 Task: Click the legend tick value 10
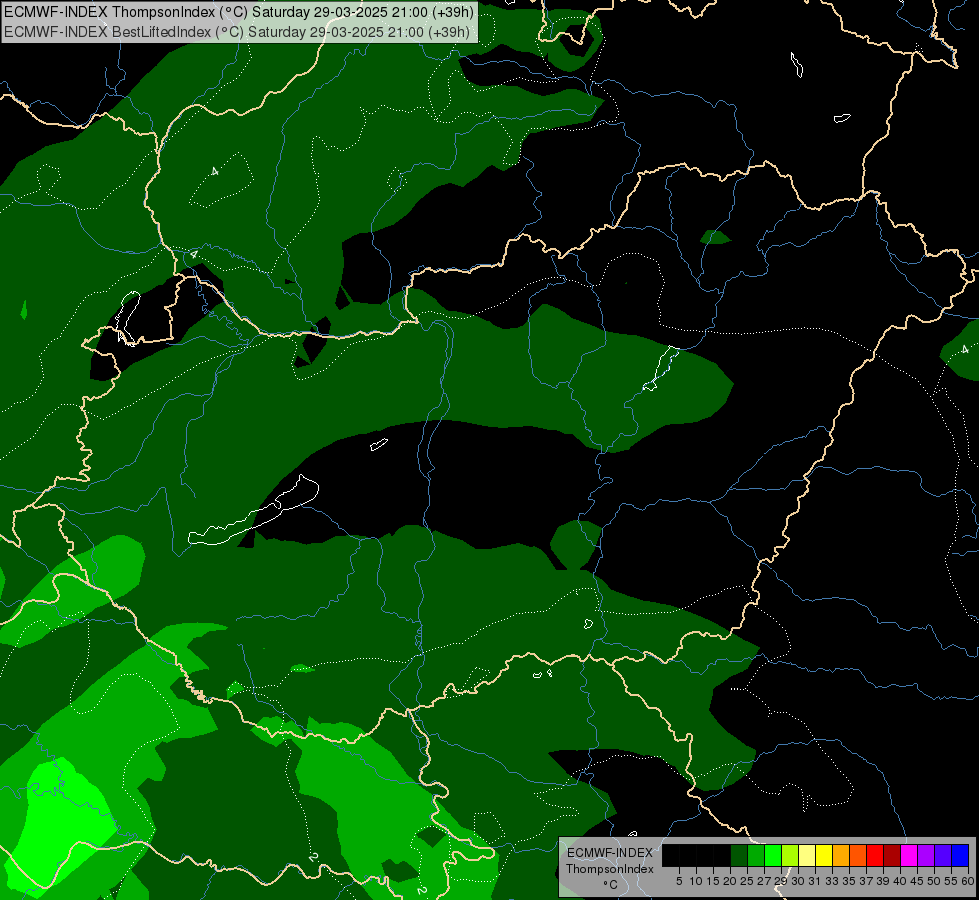(x=696, y=881)
